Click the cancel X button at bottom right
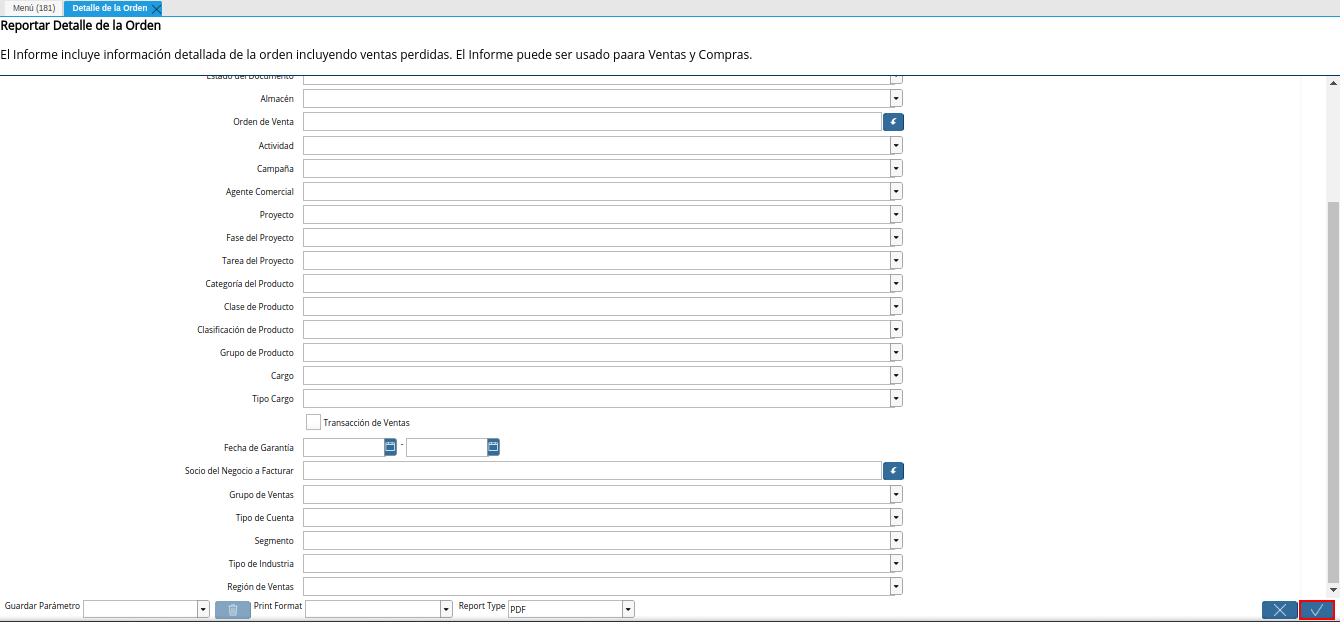The image size is (1340, 622). click(1280, 610)
